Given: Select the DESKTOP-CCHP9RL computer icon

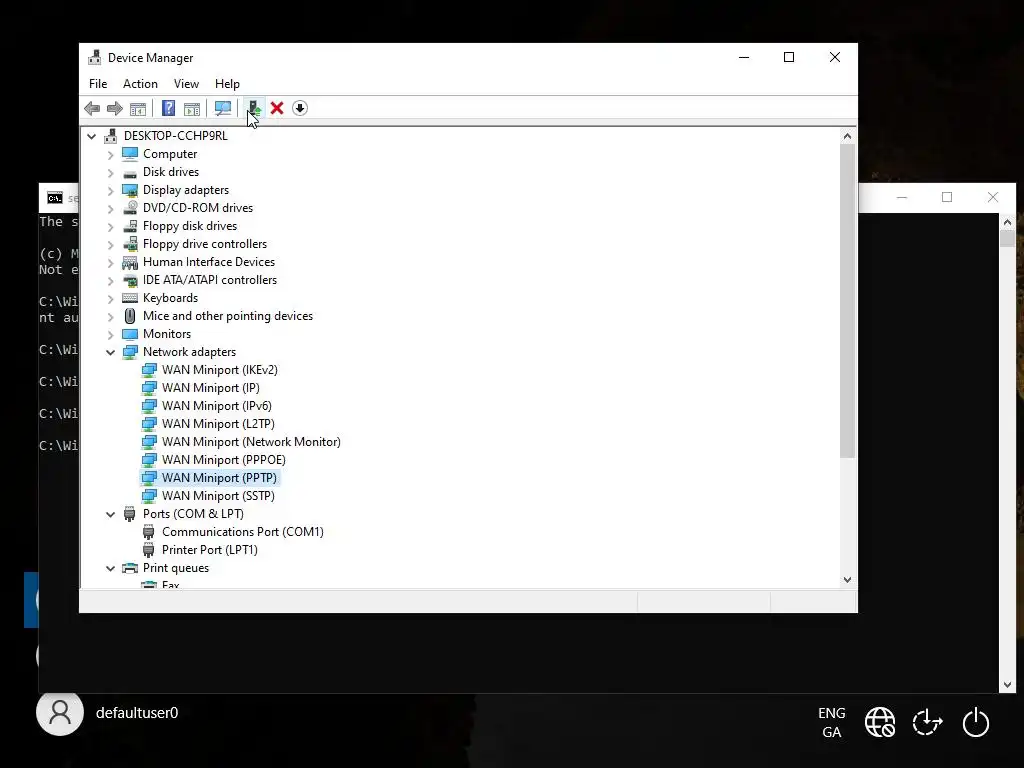Looking at the screenshot, I should (110, 136).
